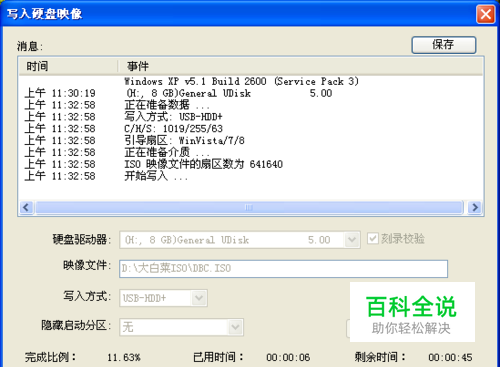This screenshot has width=500, height=367.
Task: Open the 写入方式 USB-HDD+ dropdown
Action: [x=199, y=298]
